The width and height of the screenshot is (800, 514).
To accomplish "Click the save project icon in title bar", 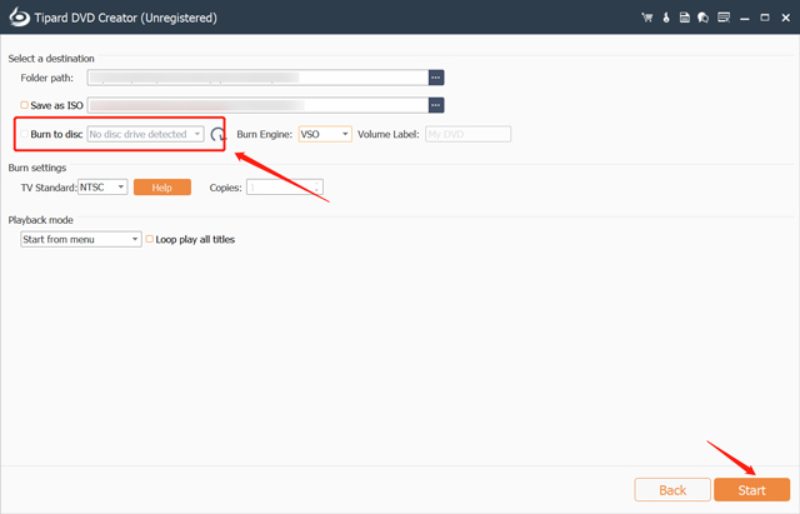I will 683,17.
